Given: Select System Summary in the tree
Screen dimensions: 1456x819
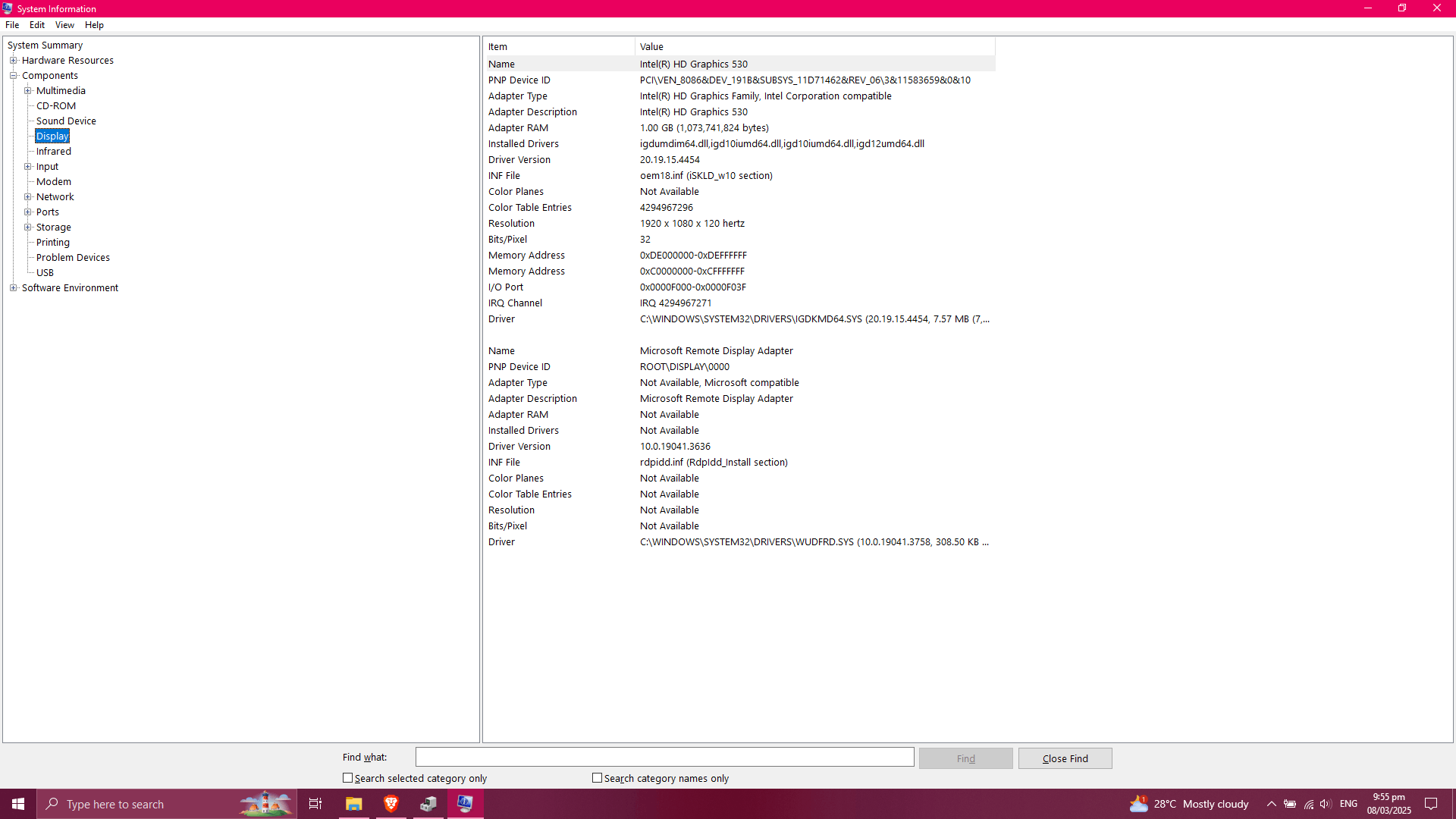Looking at the screenshot, I should pos(45,45).
